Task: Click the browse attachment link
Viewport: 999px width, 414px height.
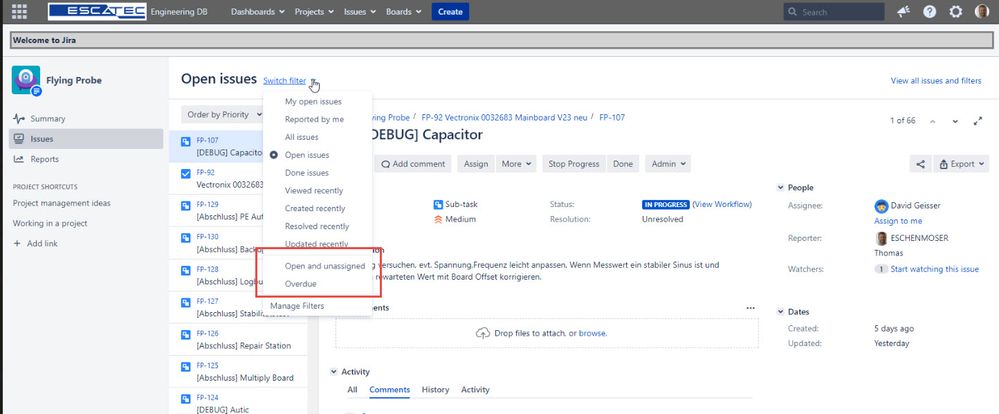Action: click(x=592, y=333)
